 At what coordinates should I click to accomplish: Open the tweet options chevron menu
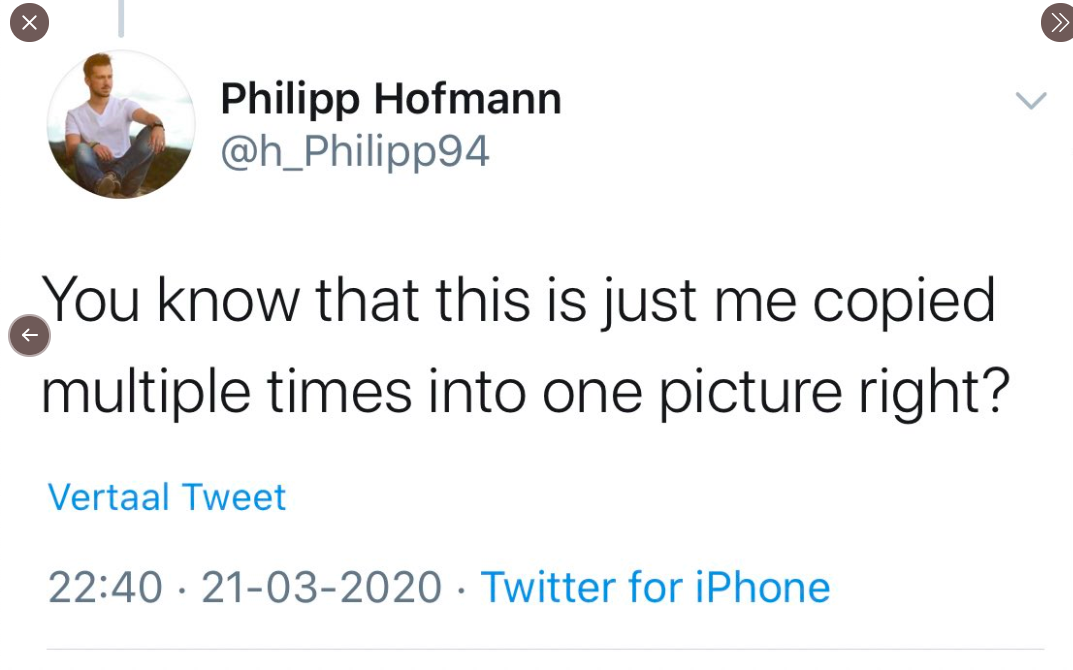click(x=1030, y=100)
